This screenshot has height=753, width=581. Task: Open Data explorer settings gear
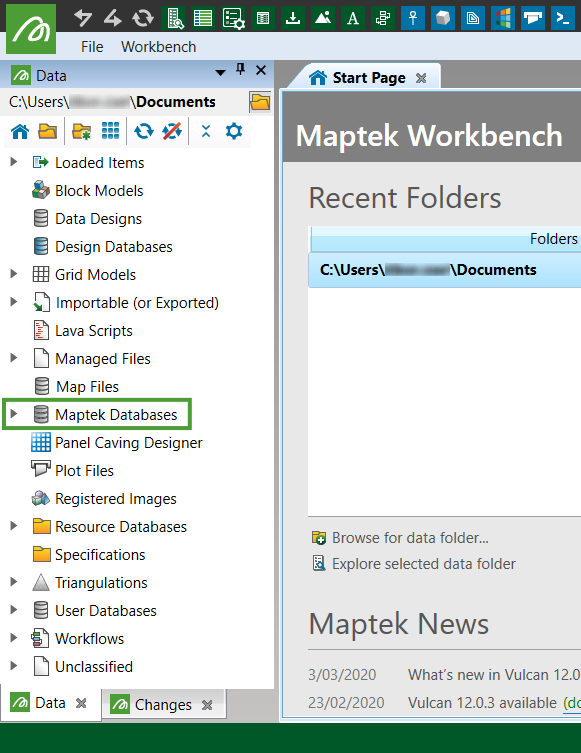[234, 131]
